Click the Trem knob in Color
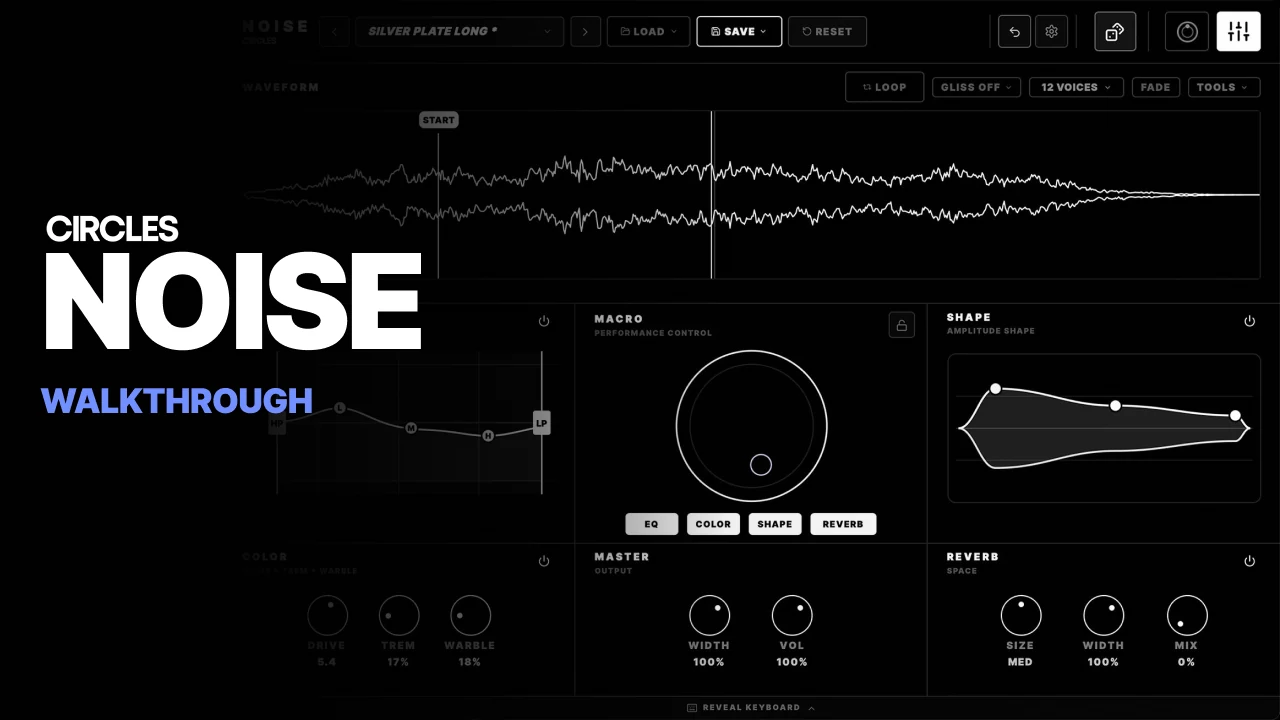Screen dimensions: 1280x720 pyautogui.click(x=399, y=616)
